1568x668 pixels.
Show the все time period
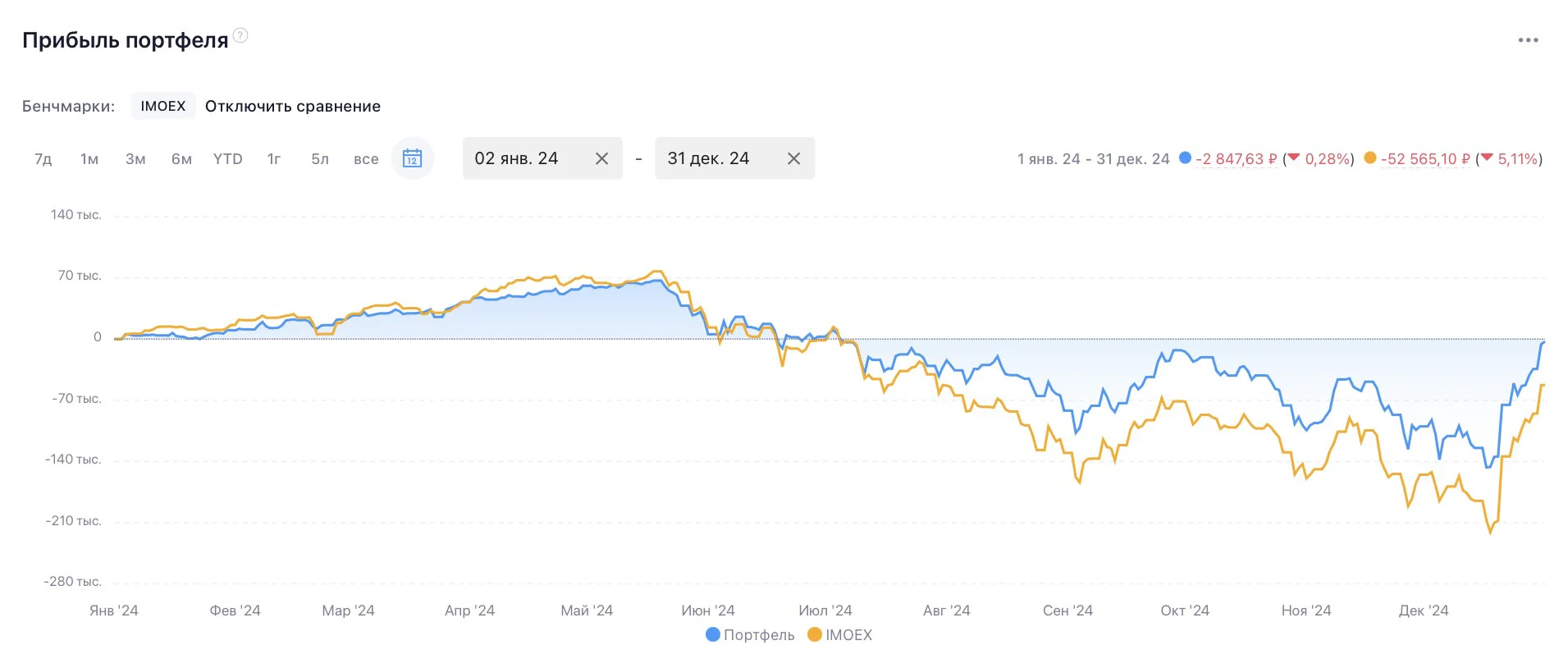pos(366,159)
